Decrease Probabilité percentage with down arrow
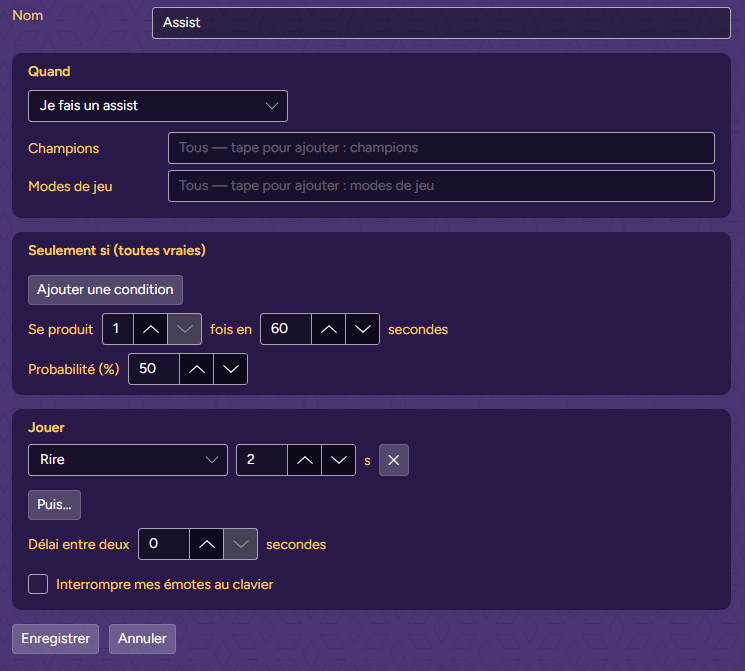 [230, 369]
